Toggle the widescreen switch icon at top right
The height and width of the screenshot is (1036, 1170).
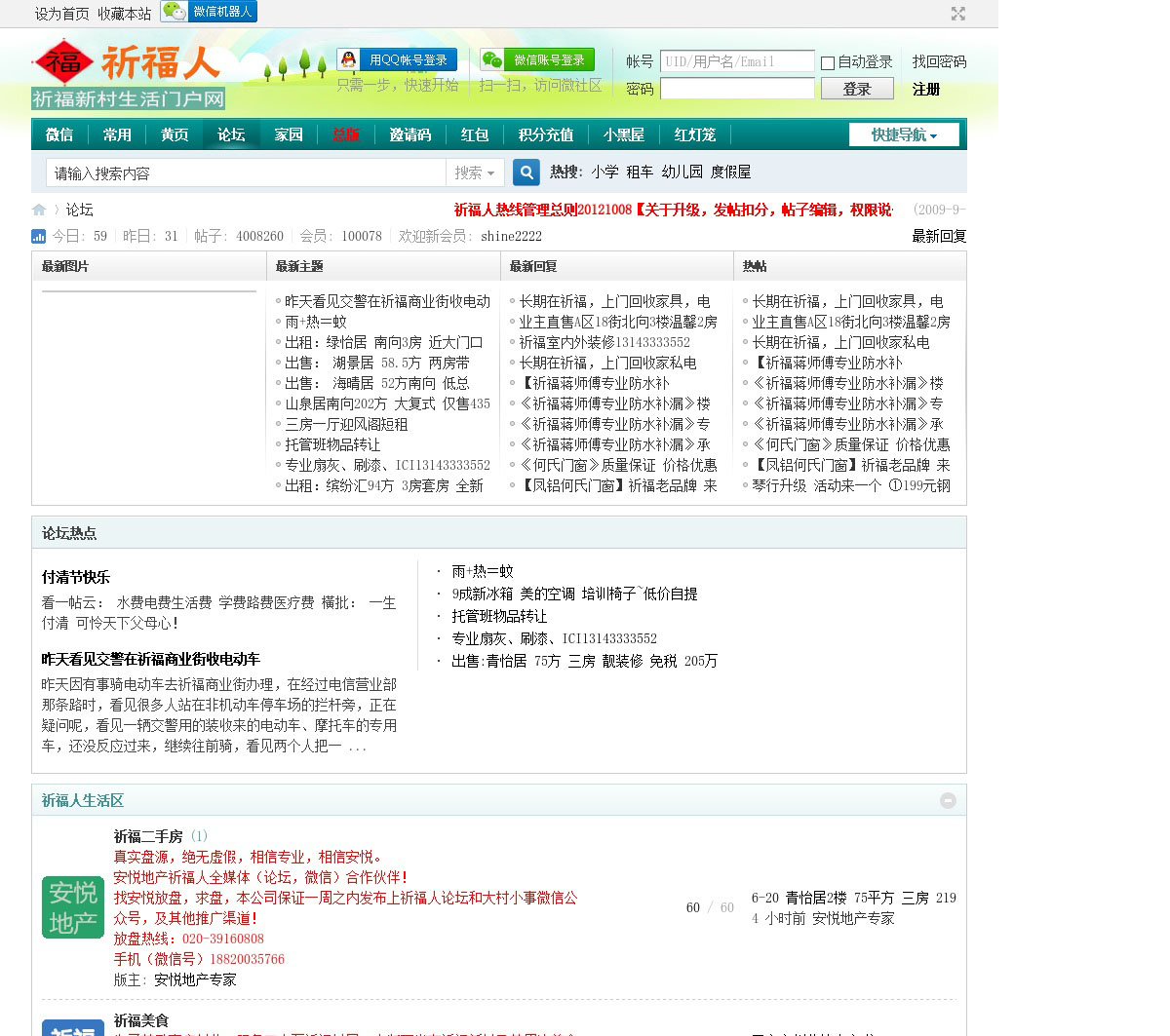point(958,14)
